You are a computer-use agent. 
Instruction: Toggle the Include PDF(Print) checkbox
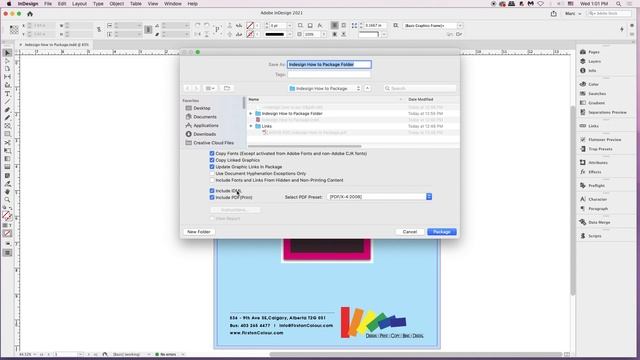click(212, 197)
